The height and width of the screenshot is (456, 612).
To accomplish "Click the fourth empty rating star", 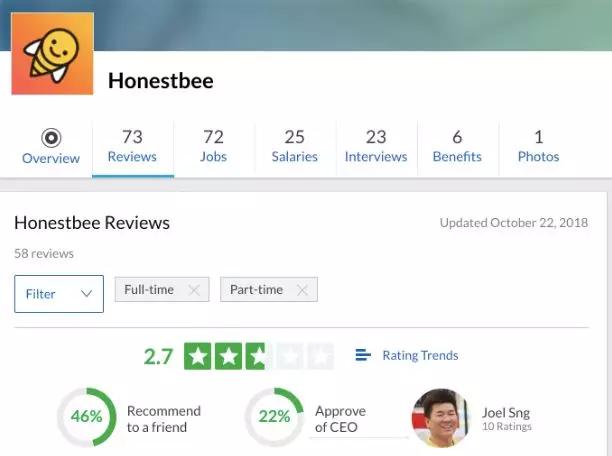I will point(290,356).
